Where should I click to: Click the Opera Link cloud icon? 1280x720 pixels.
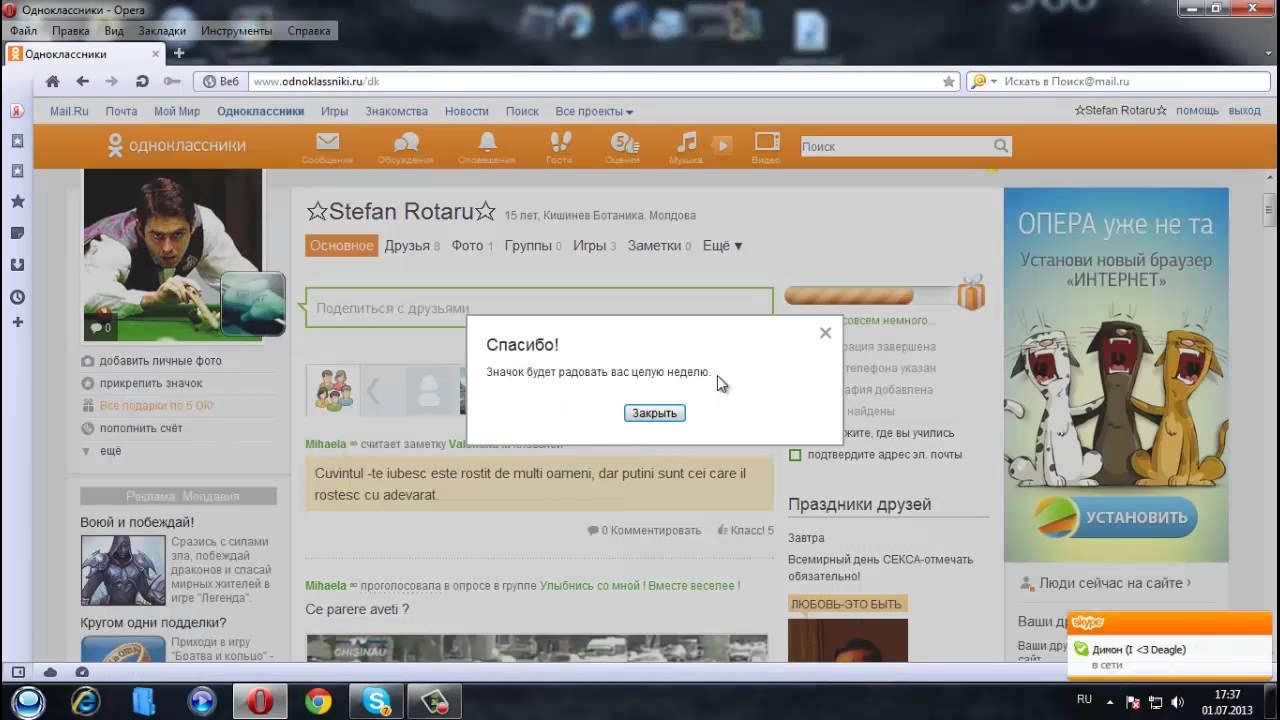point(50,672)
